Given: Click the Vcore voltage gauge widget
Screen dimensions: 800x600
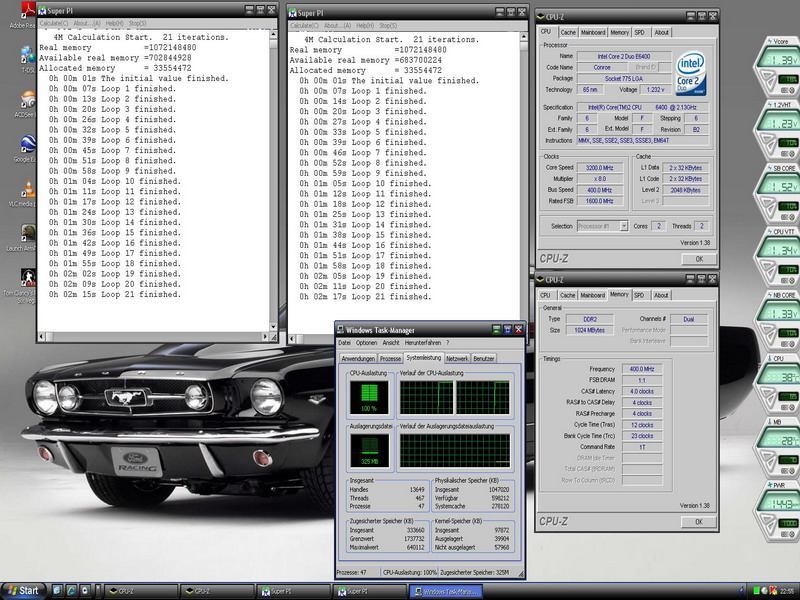Looking at the screenshot, I should point(777,64).
